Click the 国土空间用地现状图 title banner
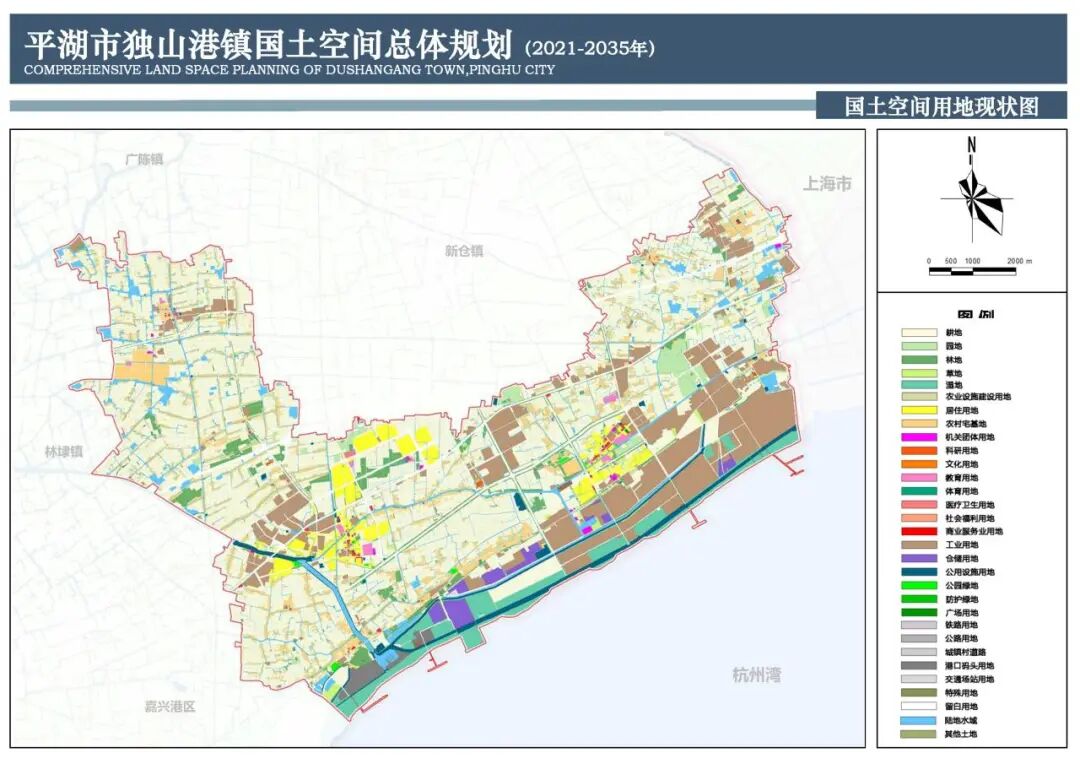 tap(941, 106)
